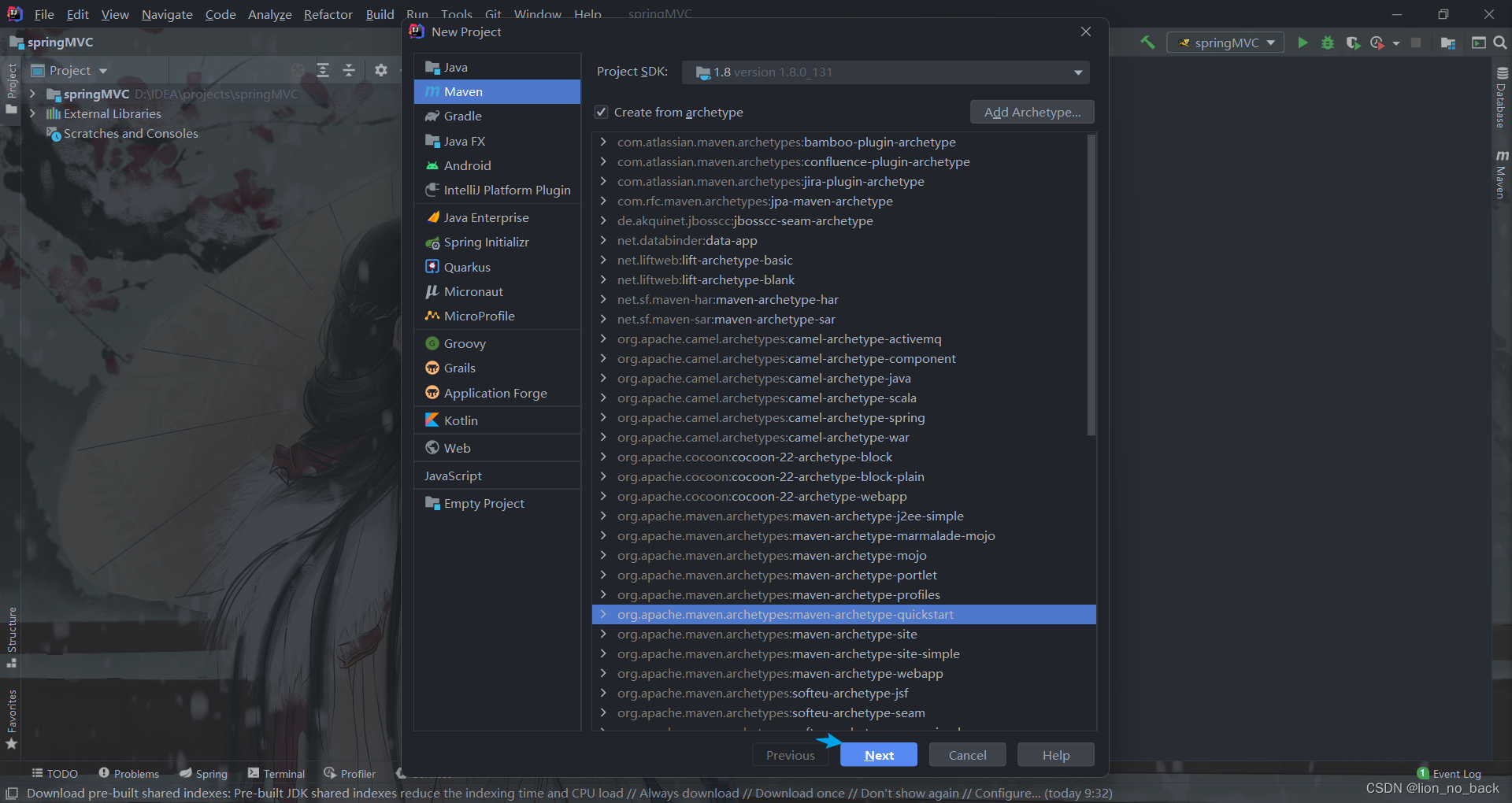Expand maven-archetype-webapp archetype node

pos(603,673)
